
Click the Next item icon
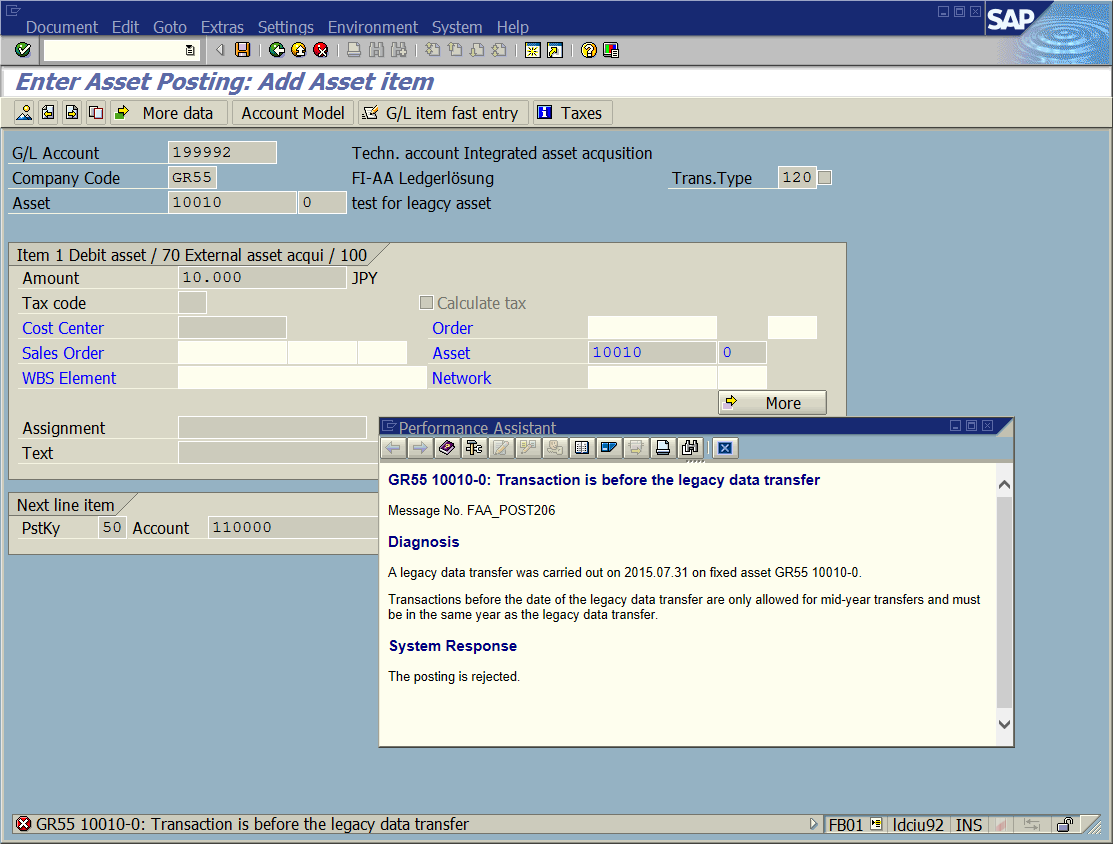tap(72, 113)
